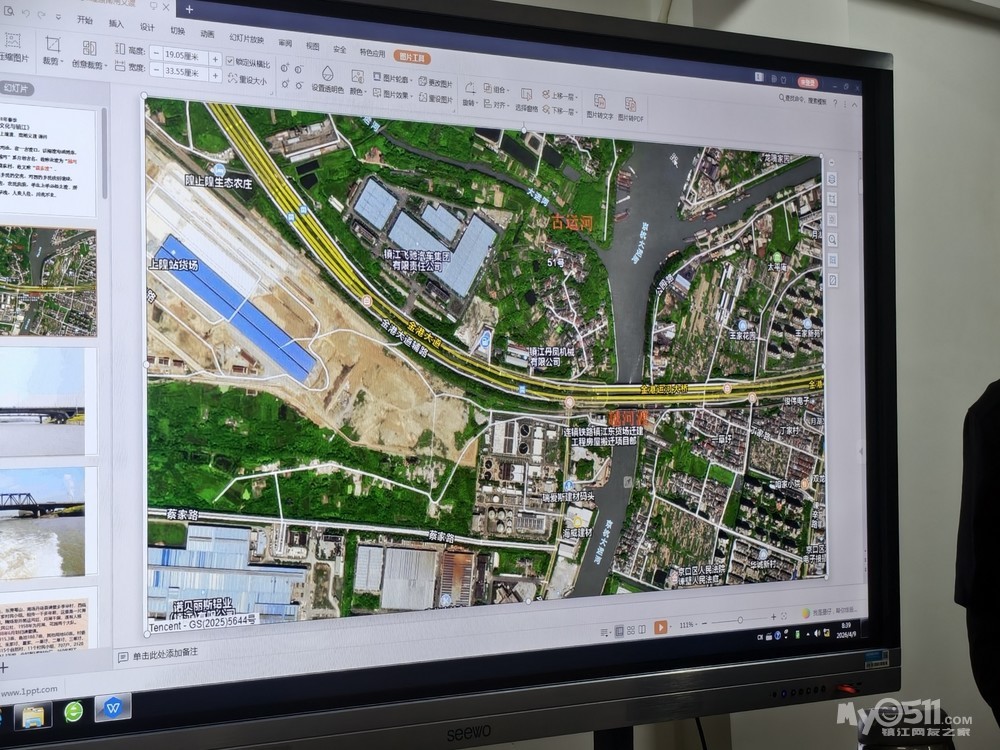
Task: Open the Creative Crop (创意裁剪) tool
Action: (x=90, y=52)
